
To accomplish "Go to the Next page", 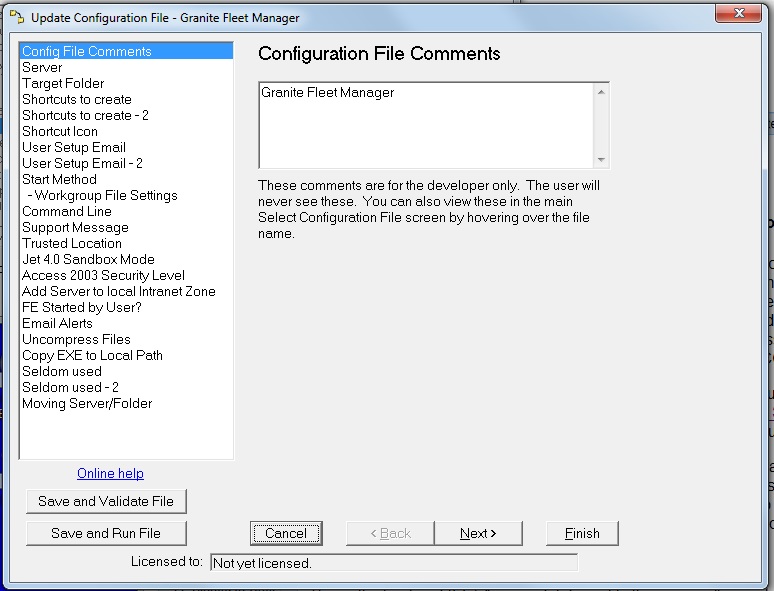I will point(478,533).
